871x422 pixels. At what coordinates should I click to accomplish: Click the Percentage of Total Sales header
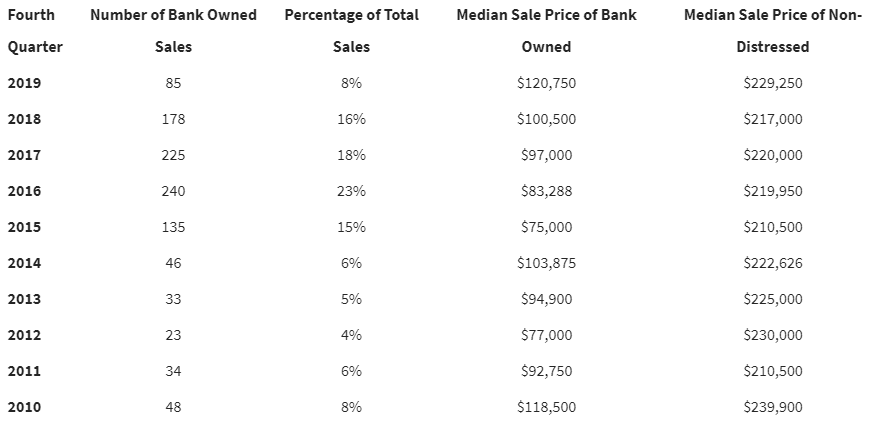tap(352, 31)
